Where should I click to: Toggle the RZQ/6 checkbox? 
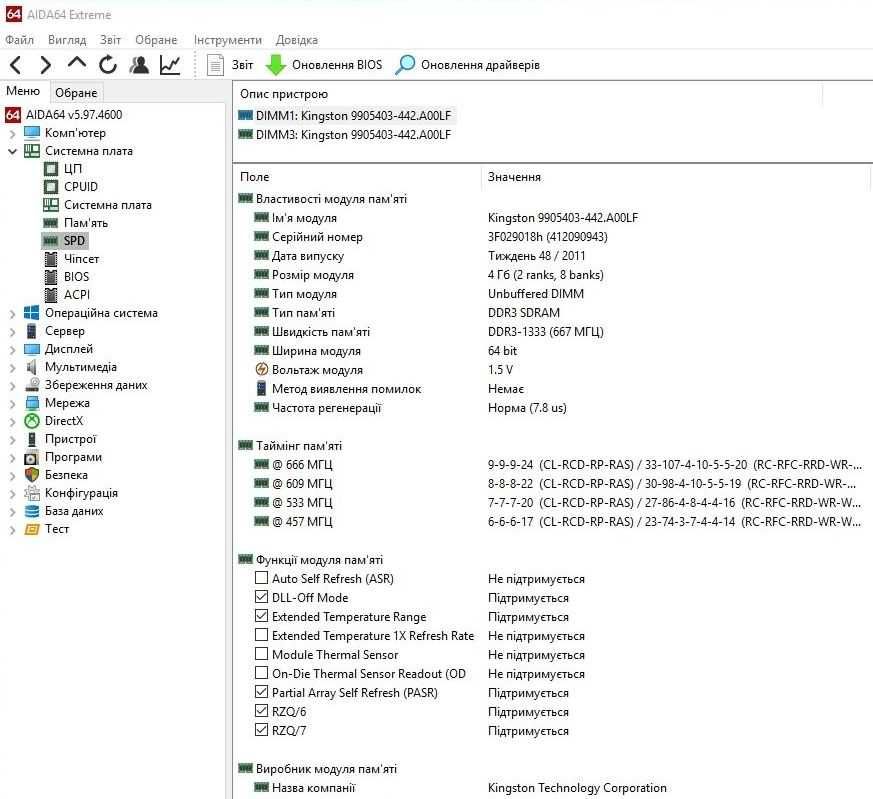click(x=261, y=711)
